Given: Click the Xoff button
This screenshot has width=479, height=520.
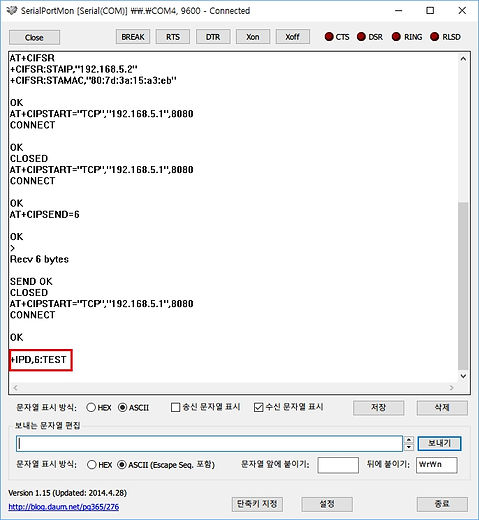Looking at the screenshot, I should coord(292,37).
